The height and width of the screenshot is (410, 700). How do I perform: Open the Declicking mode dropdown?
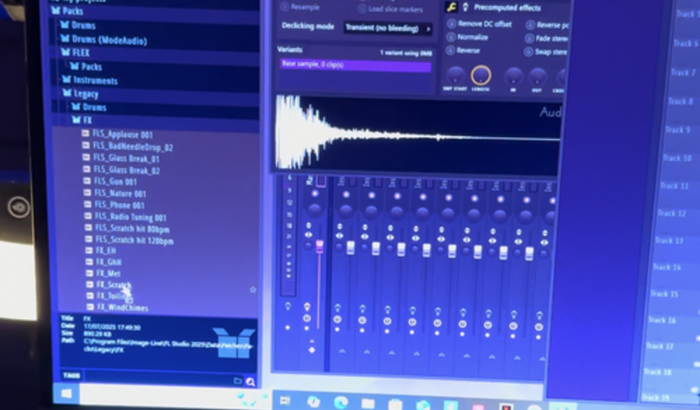[x=386, y=29]
